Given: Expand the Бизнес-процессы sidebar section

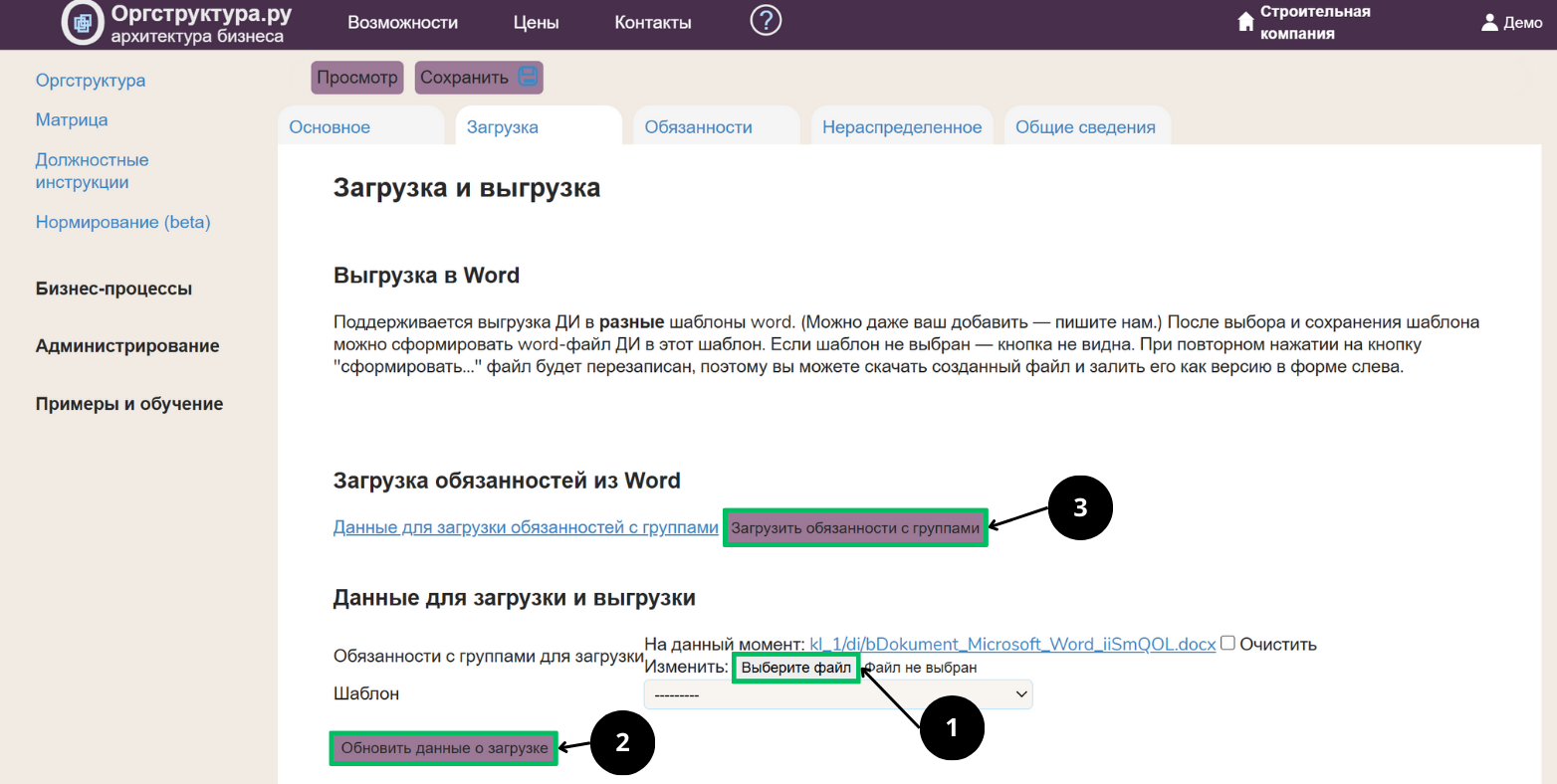Looking at the screenshot, I should 113,289.
